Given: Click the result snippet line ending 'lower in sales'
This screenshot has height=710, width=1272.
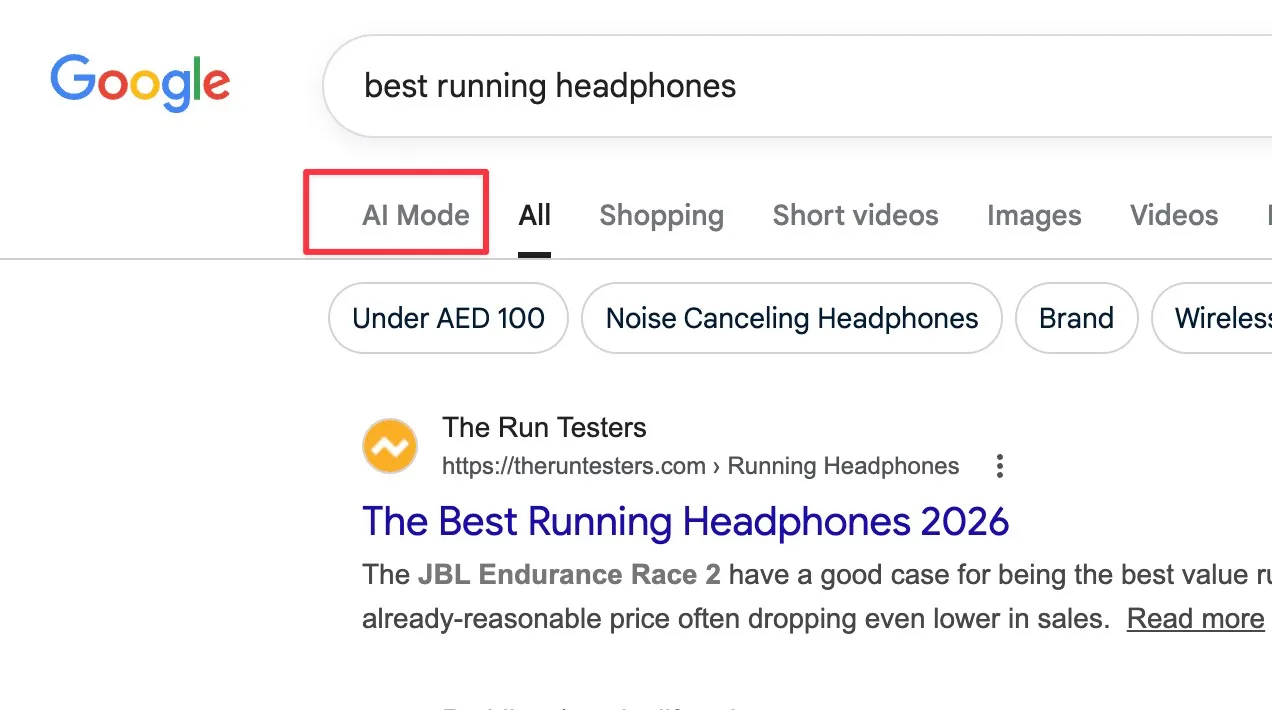Looking at the screenshot, I should tap(735, 619).
